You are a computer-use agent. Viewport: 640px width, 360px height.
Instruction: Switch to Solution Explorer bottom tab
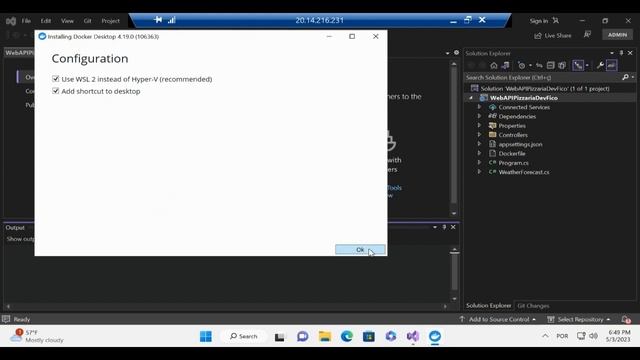(489, 306)
